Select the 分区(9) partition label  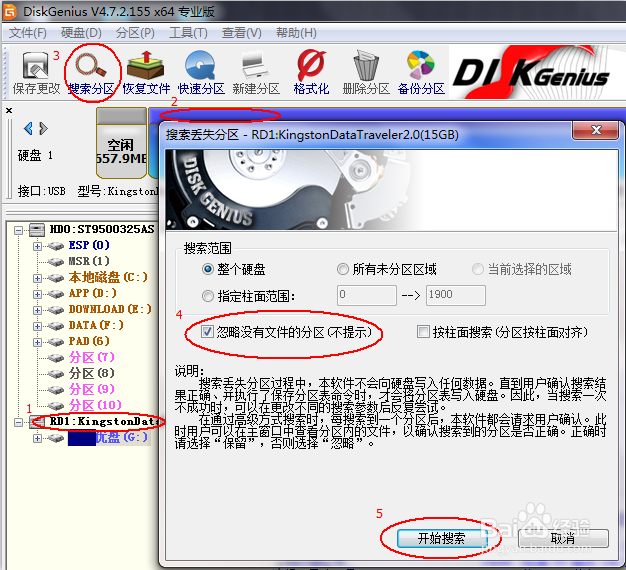click(x=91, y=389)
